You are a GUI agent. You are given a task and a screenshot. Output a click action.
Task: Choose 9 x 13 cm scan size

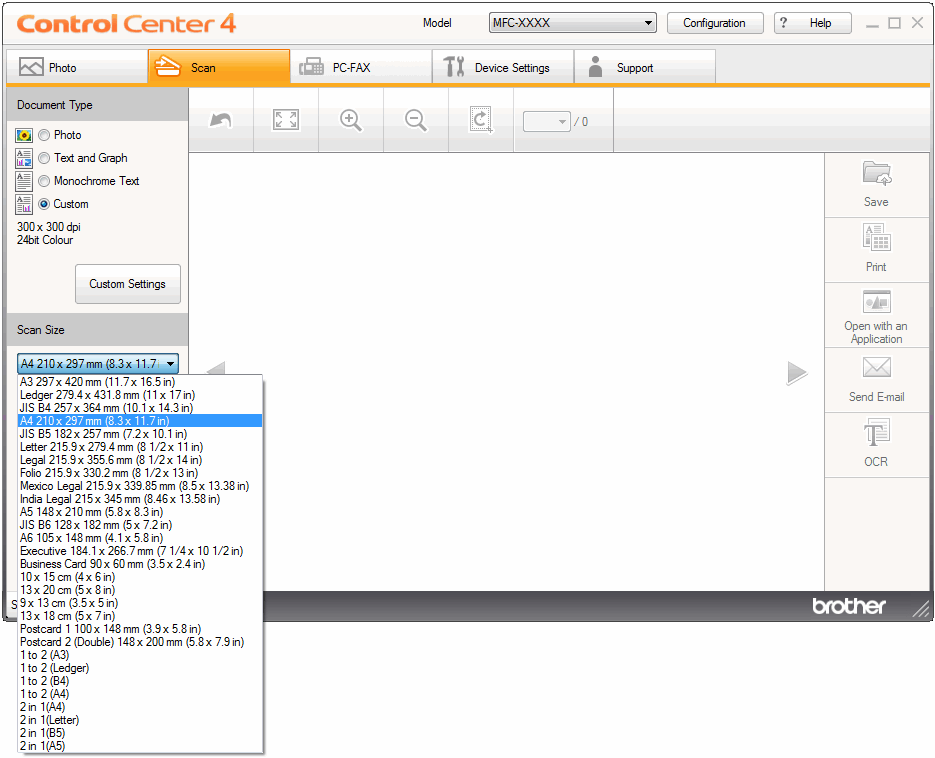point(140,603)
